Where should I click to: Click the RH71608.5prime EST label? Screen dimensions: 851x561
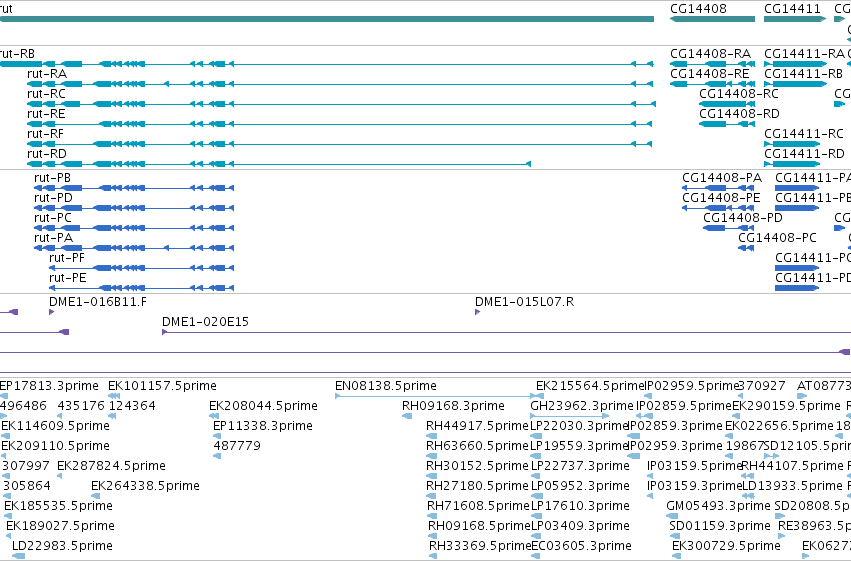coord(478,506)
